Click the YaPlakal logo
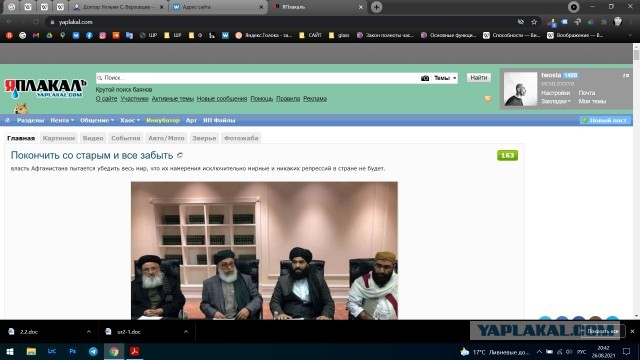 [x=45, y=89]
